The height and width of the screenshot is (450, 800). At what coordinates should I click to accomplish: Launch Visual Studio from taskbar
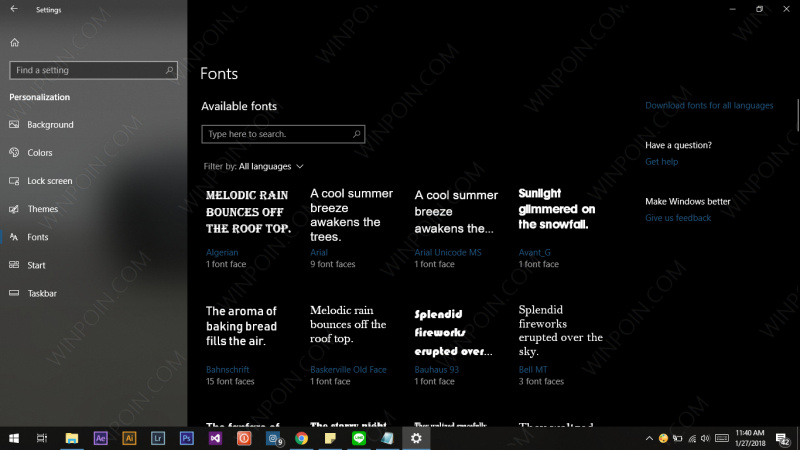point(215,438)
